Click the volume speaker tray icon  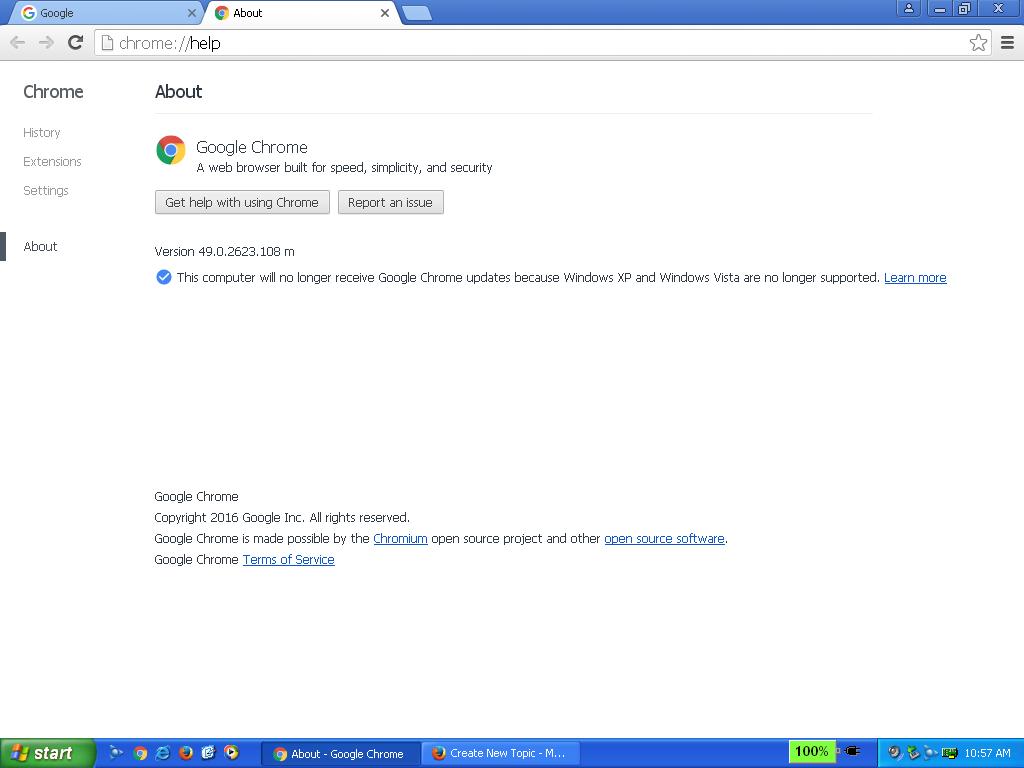click(895, 753)
